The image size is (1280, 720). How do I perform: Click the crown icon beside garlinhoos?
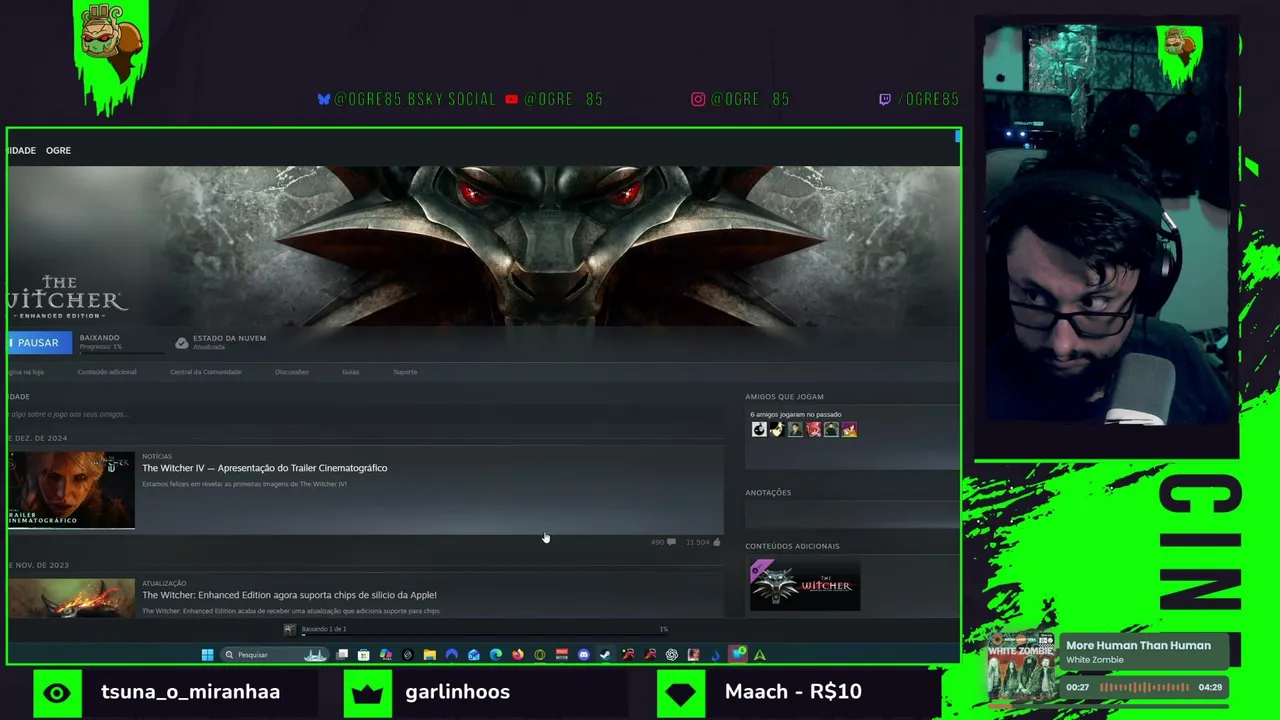[368, 693]
